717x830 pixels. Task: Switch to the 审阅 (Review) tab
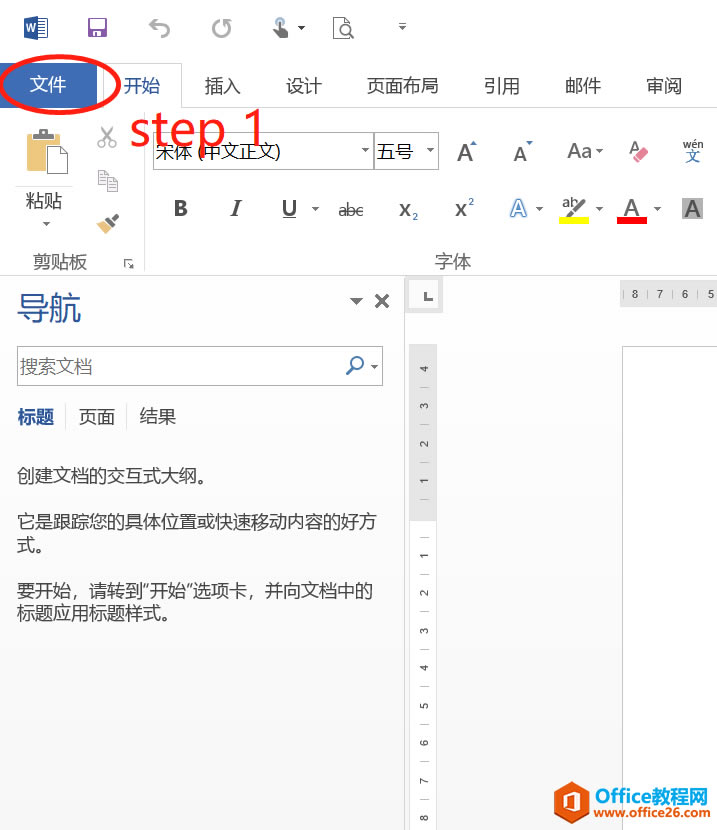tap(664, 86)
